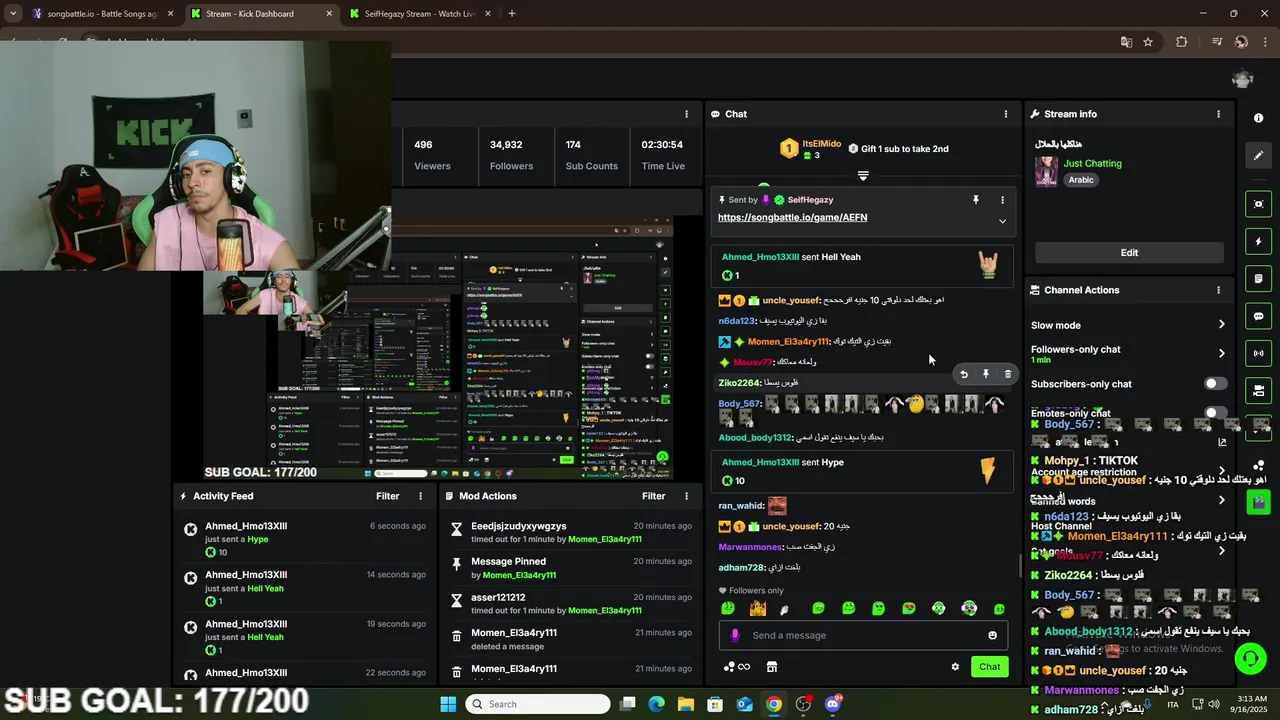Open chat settings gear icon
The image size is (1280, 720).
[955, 667]
